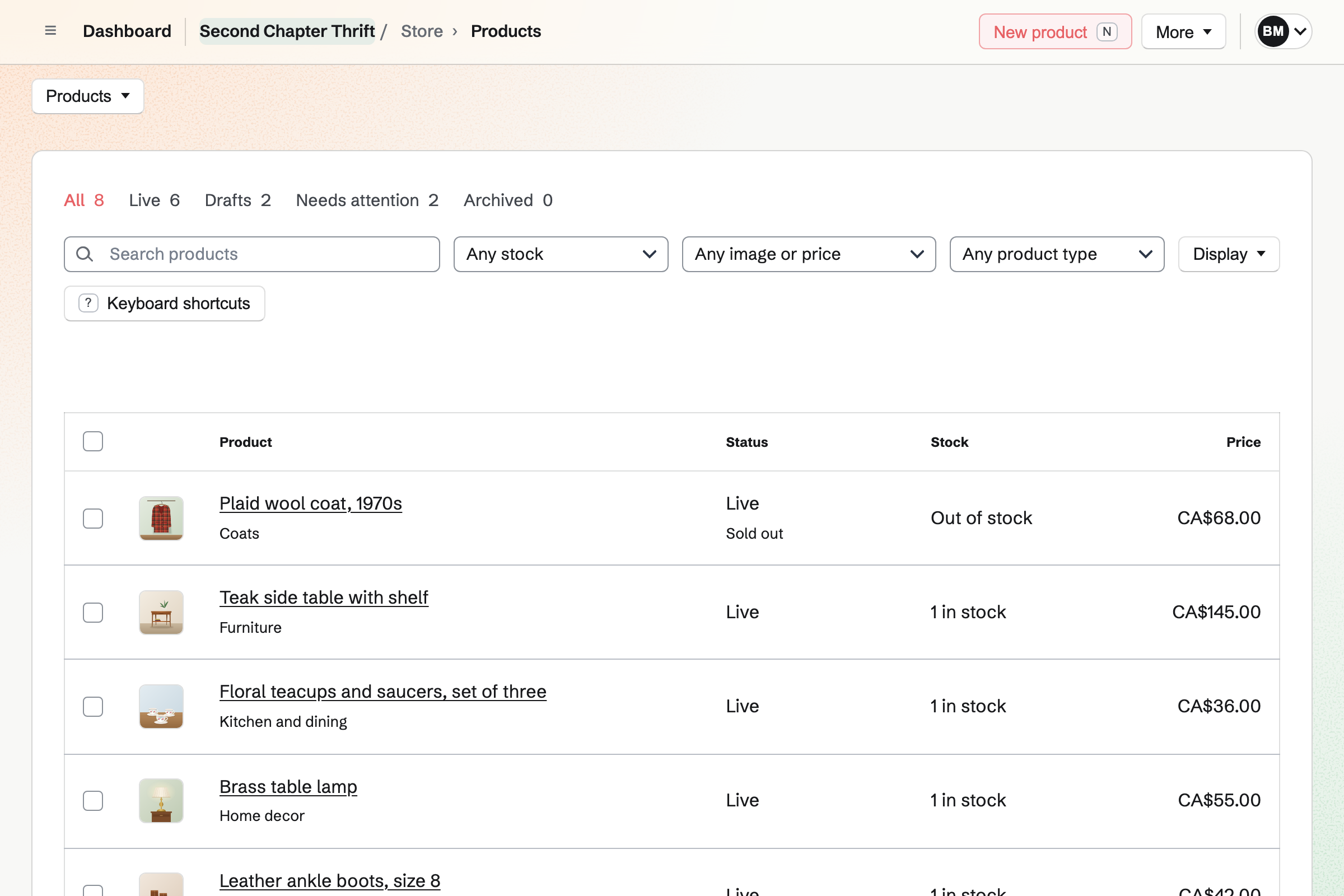Open Brass table lamp thumbnail image
This screenshot has height=896, width=1344.
[x=161, y=801]
